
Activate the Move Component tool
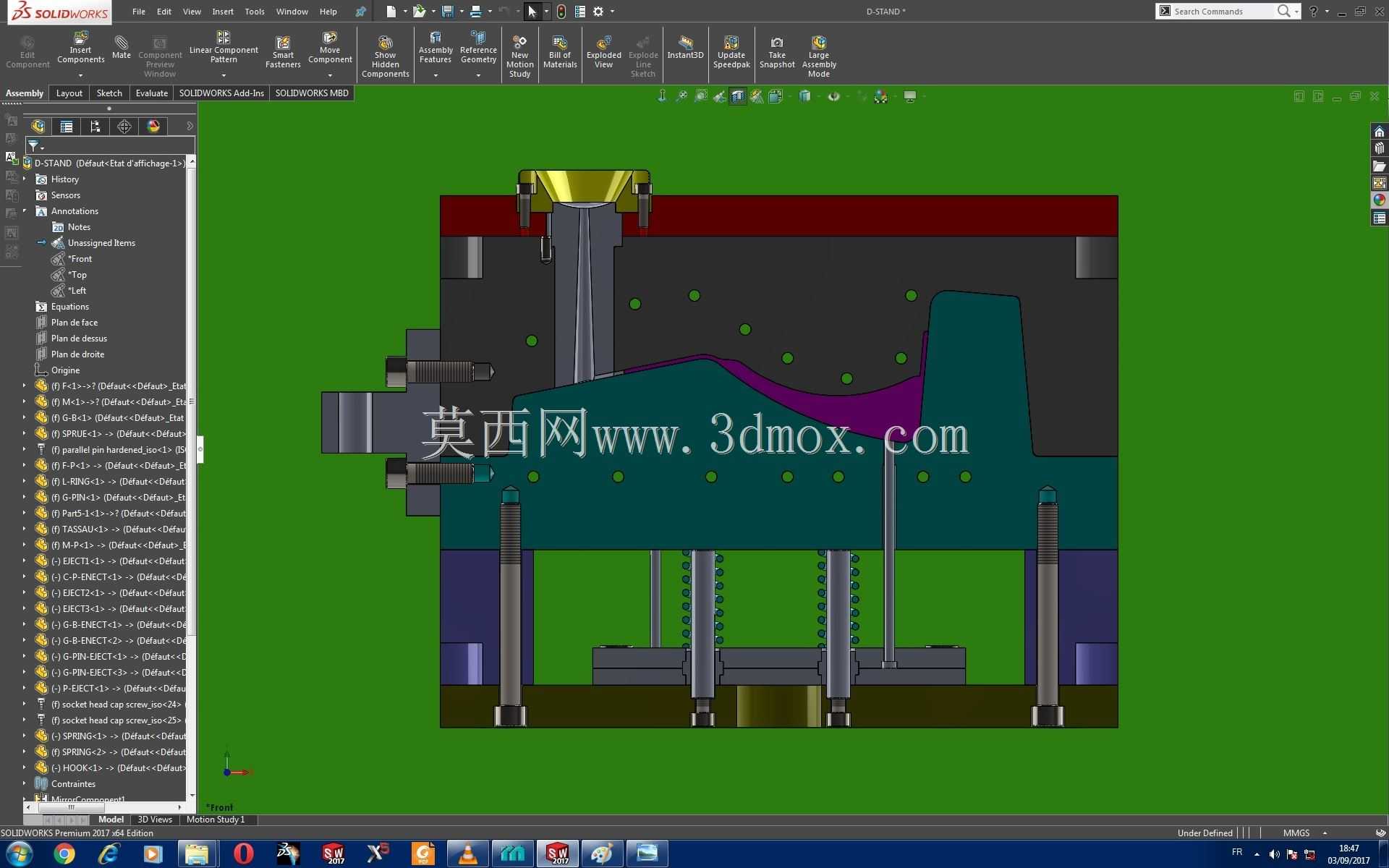point(330,48)
